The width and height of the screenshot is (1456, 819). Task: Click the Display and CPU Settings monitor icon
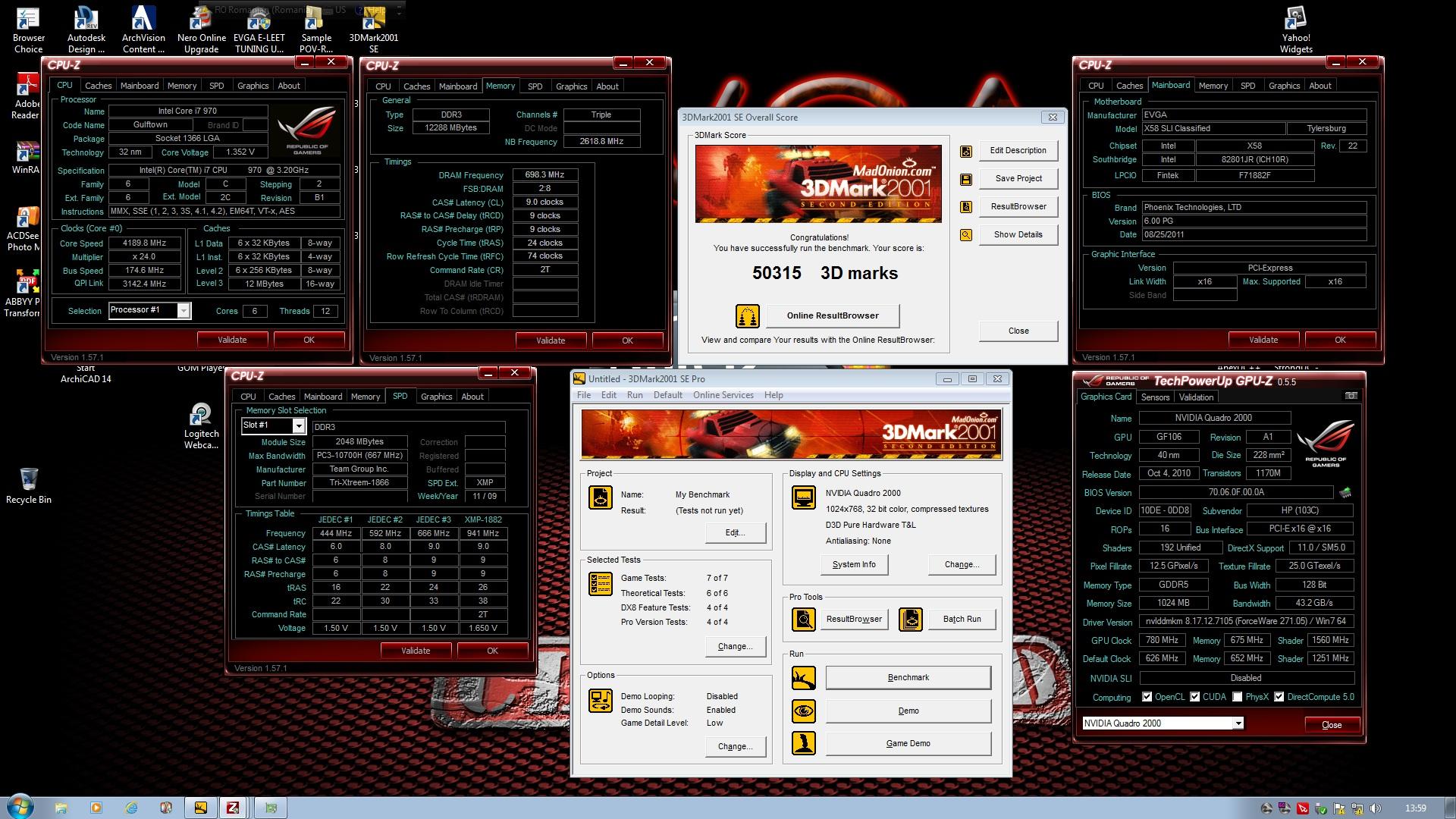(x=803, y=497)
